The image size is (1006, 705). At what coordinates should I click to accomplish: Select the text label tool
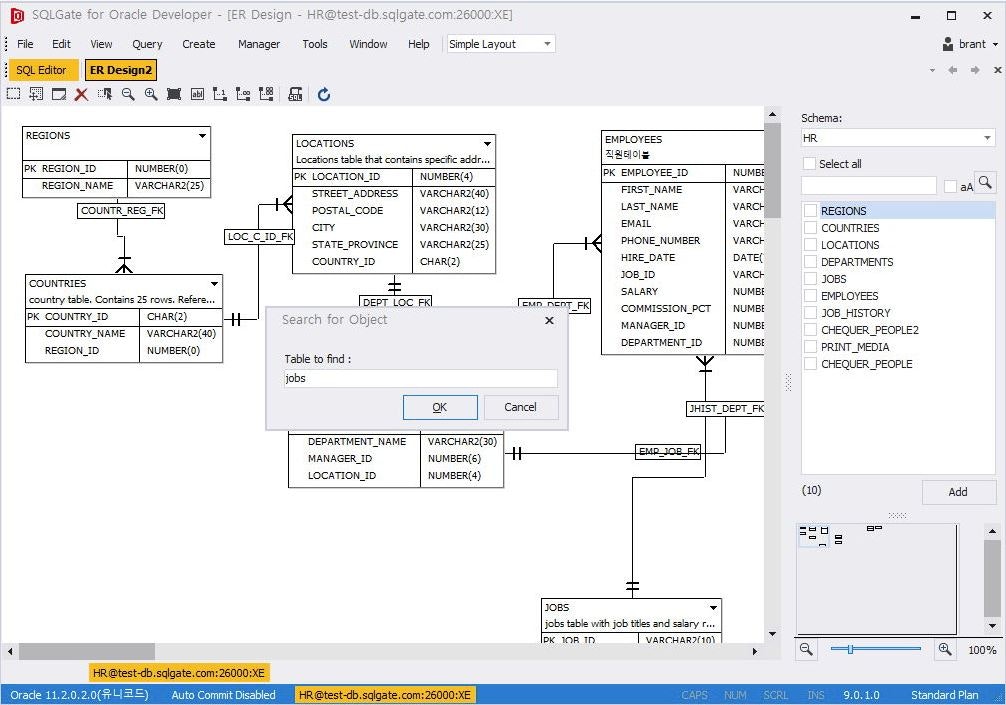(198, 93)
